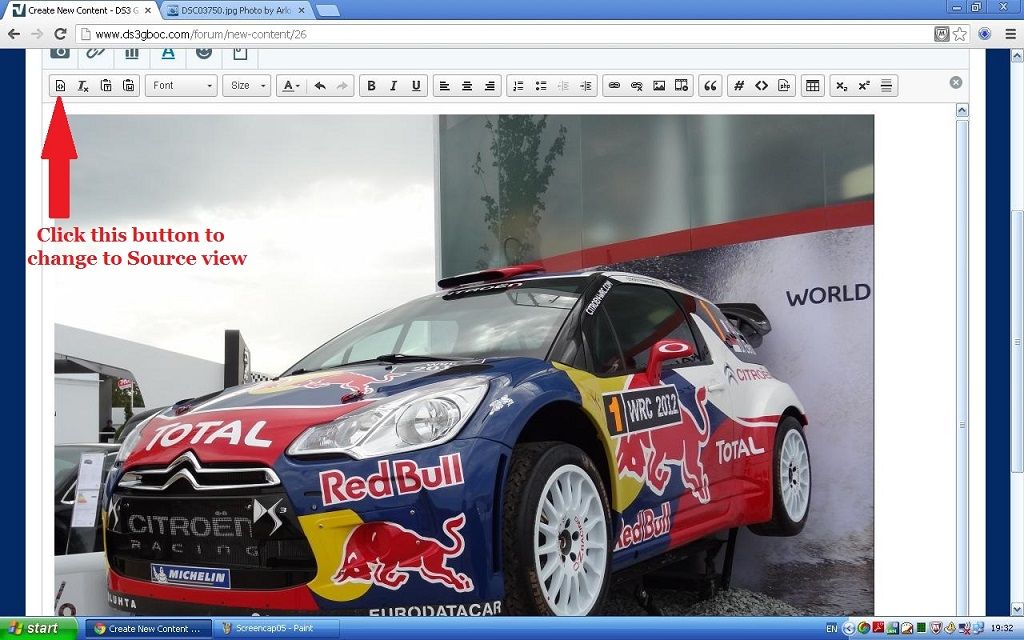Viewport: 1024px width, 640px height.
Task: Open the Size dropdown
Action: 246,86
